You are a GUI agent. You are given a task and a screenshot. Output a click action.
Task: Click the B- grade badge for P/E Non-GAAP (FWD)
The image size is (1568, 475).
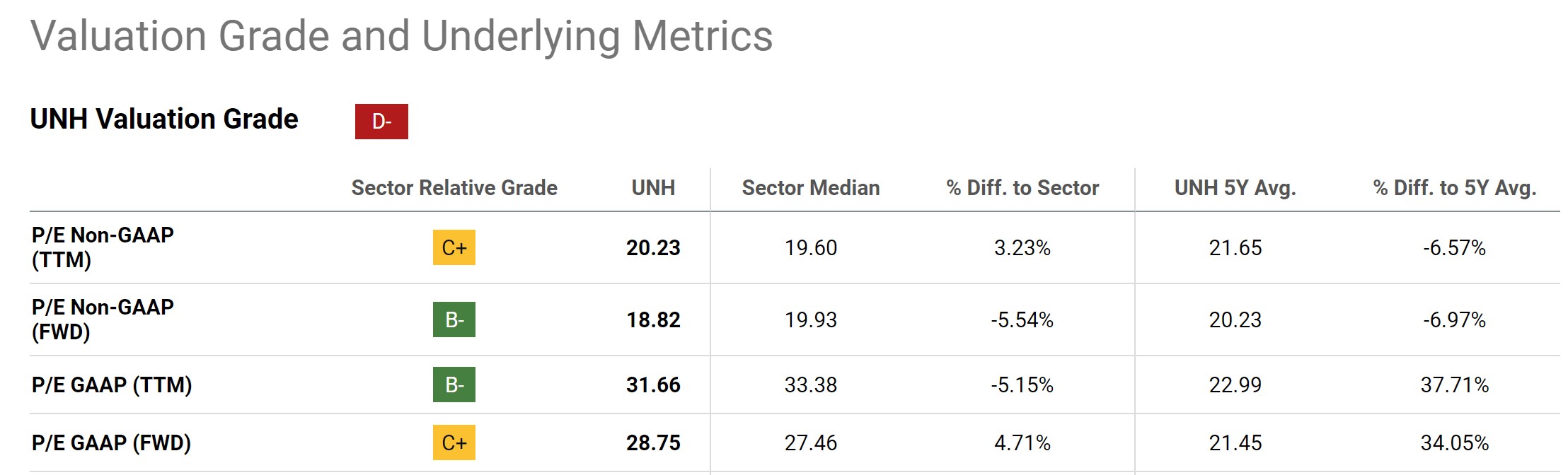click(454, 319)
